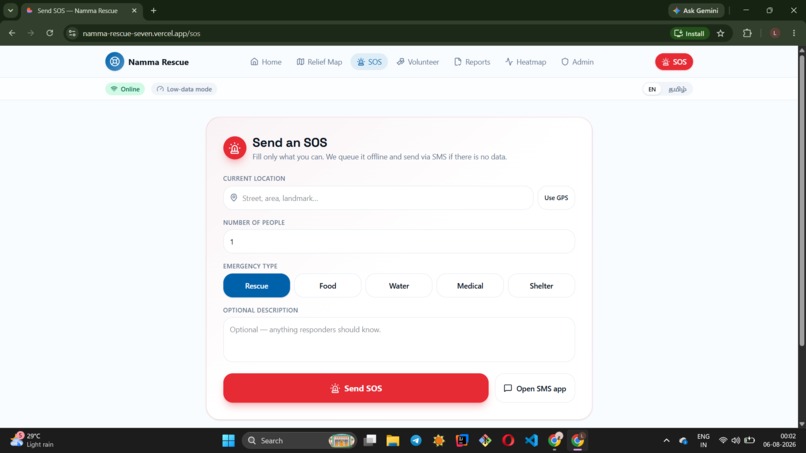806x453 pixels.
Task: Open the Relief Map page
Action: tap(319, 62)
